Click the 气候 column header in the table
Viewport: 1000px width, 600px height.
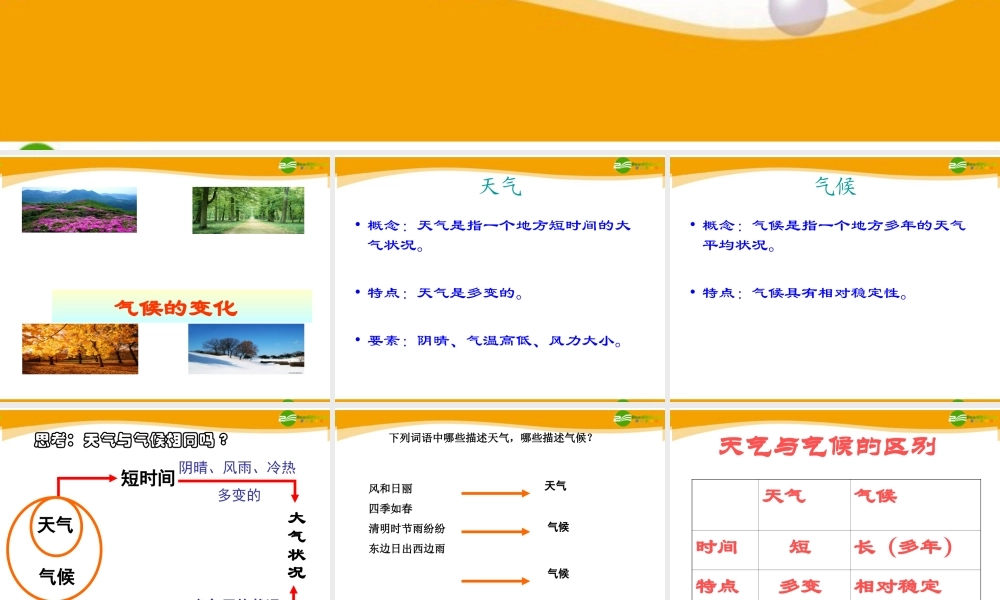(x=876, y=495)
